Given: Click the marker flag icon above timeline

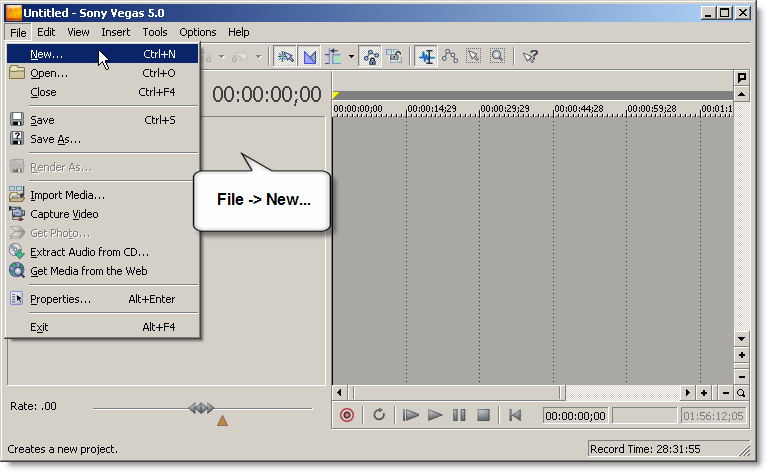Looking at the screenshot, I should click(742, 77).
